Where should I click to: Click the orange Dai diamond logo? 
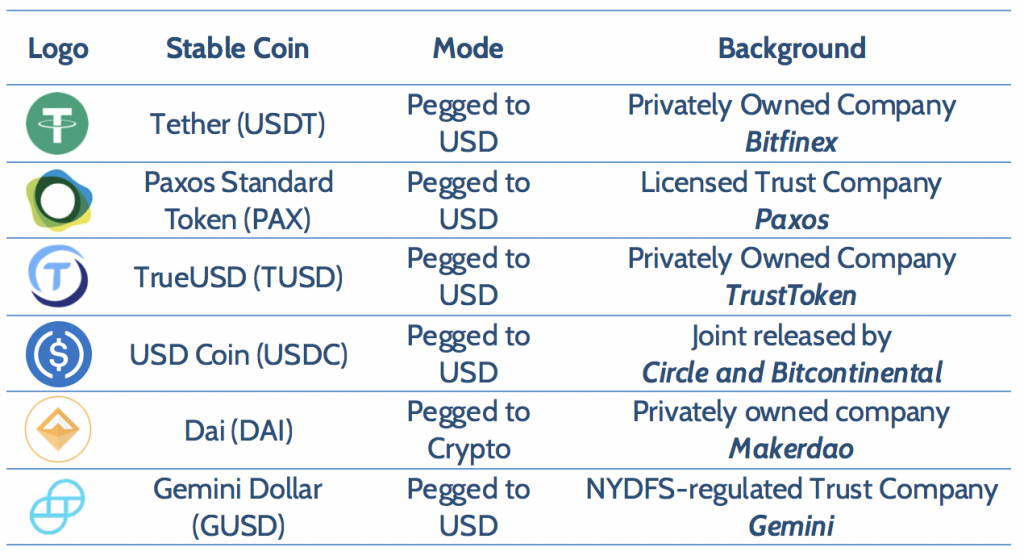coord(58,429)
